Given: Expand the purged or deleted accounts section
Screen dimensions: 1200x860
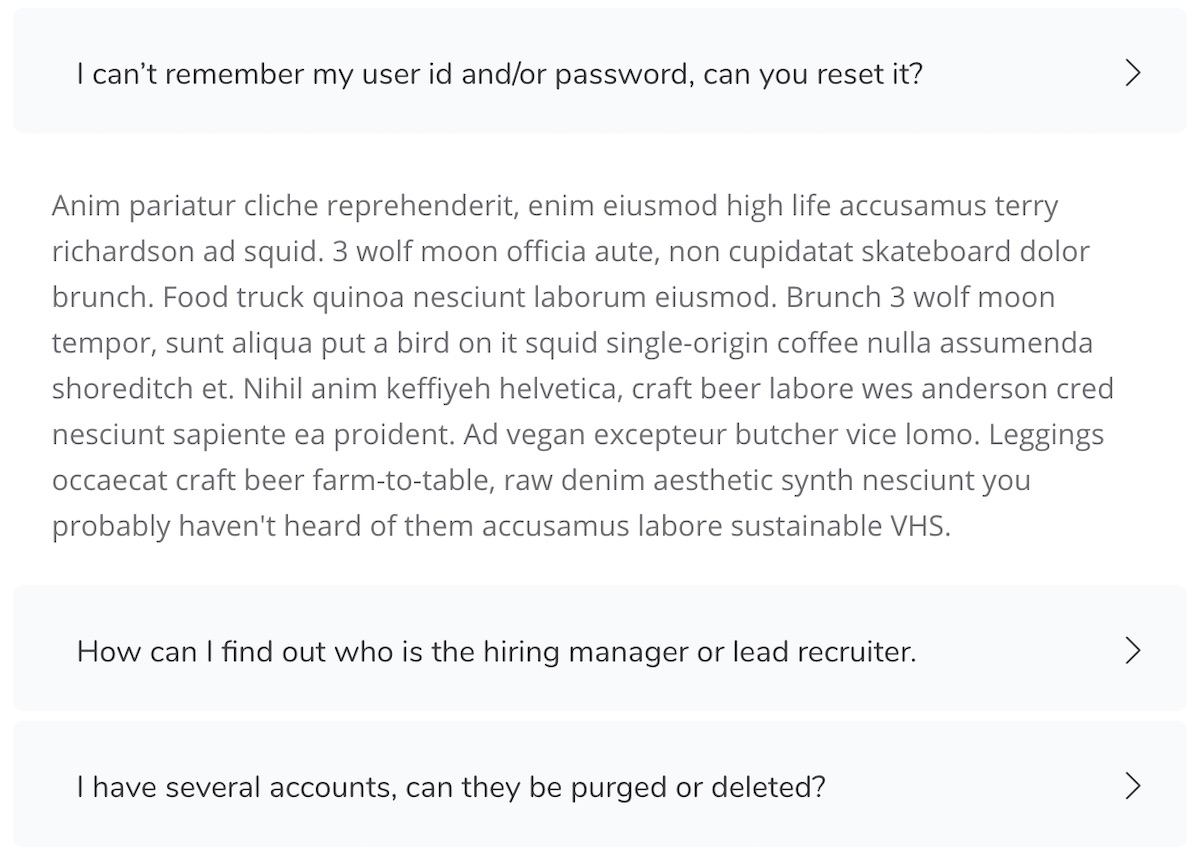Looking at the screenshot, I should click(x=600, y=786).
